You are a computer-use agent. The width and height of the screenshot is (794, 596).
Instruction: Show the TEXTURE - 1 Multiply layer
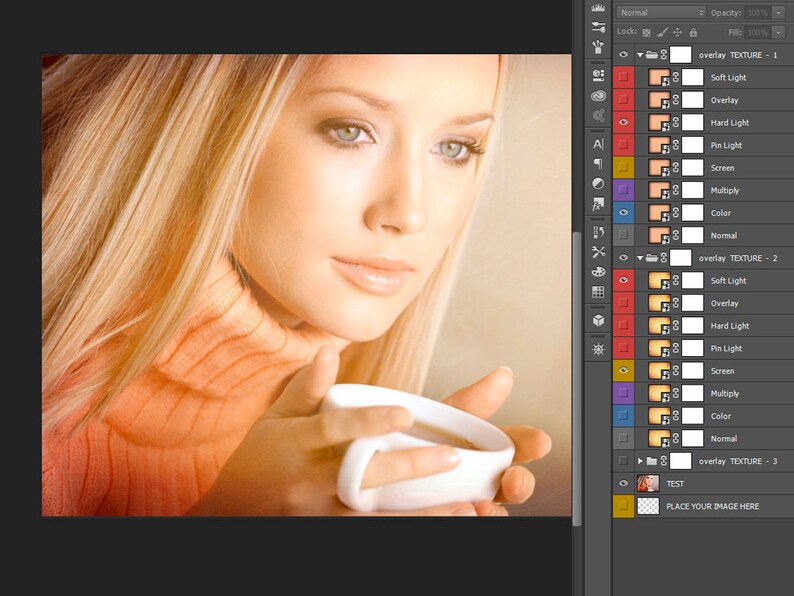(x=623, y=190)
